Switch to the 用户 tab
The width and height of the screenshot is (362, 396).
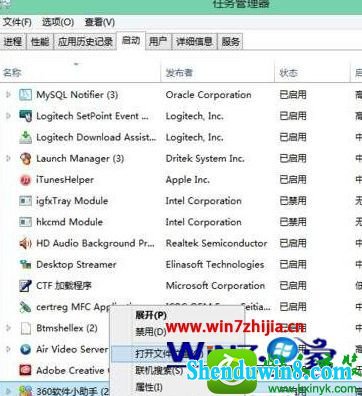click(158, 42)
